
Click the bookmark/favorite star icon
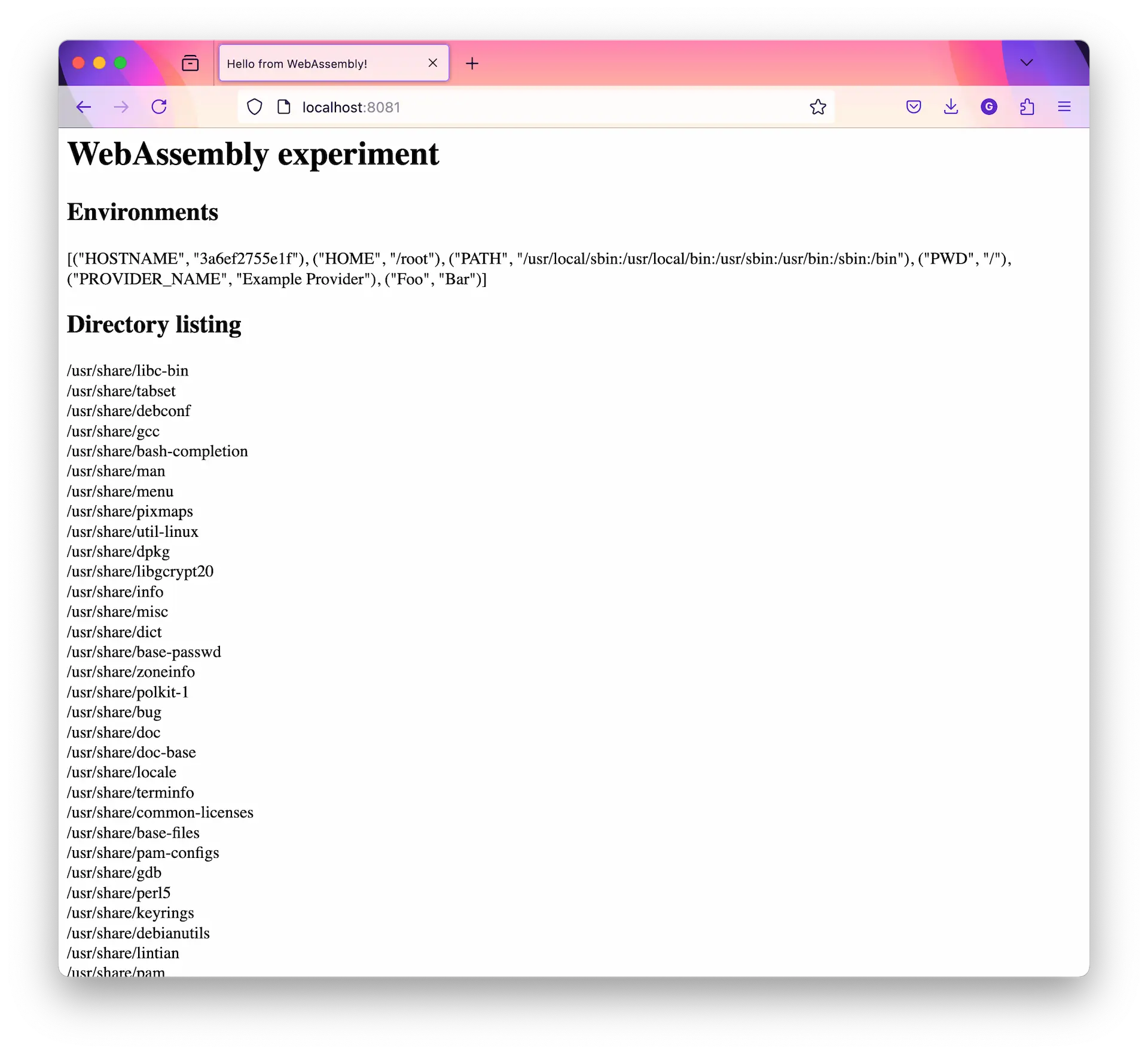pyautogui.click(x=818, y=107)
